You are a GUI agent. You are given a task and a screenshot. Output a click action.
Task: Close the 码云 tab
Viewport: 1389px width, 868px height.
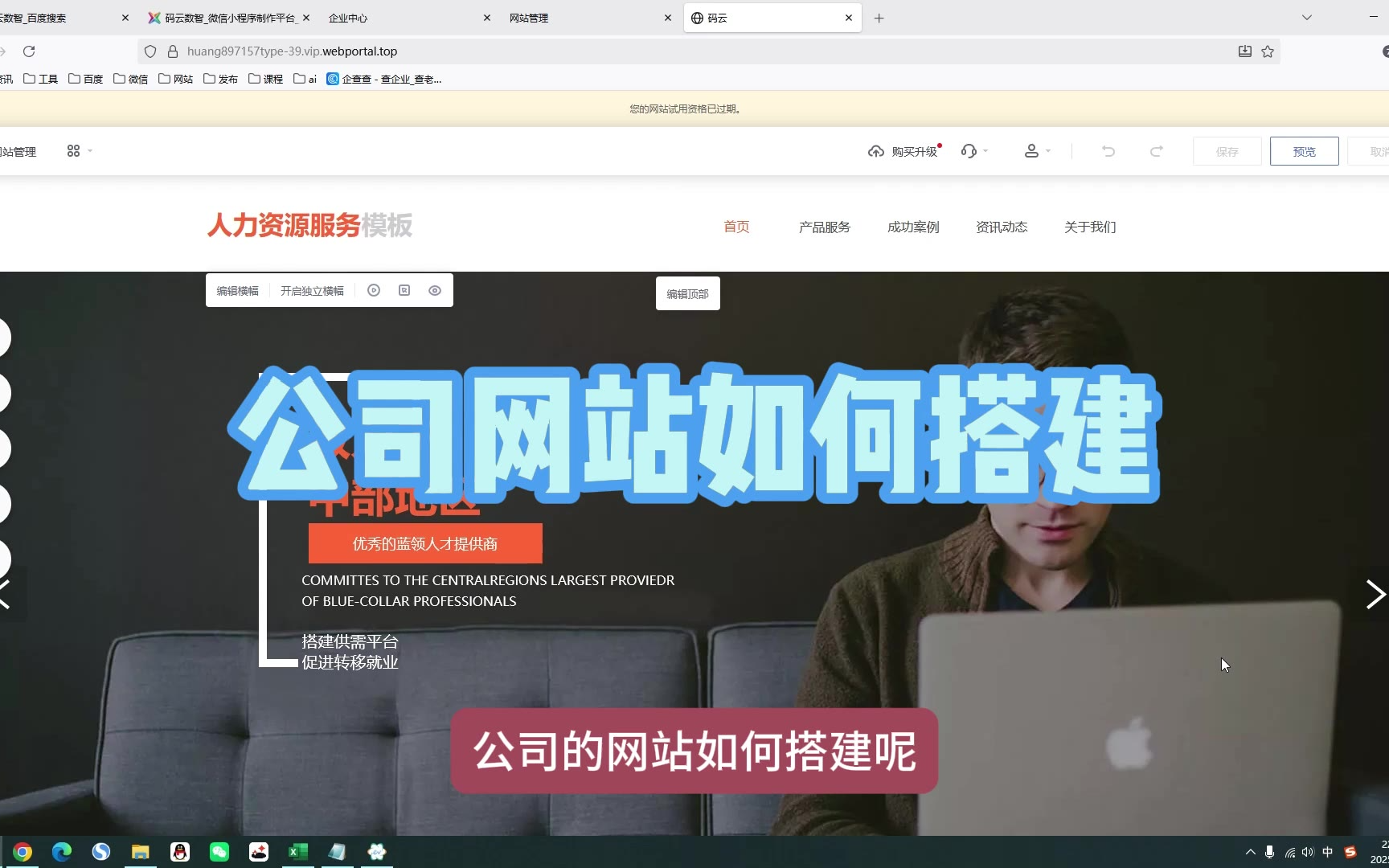849,18
